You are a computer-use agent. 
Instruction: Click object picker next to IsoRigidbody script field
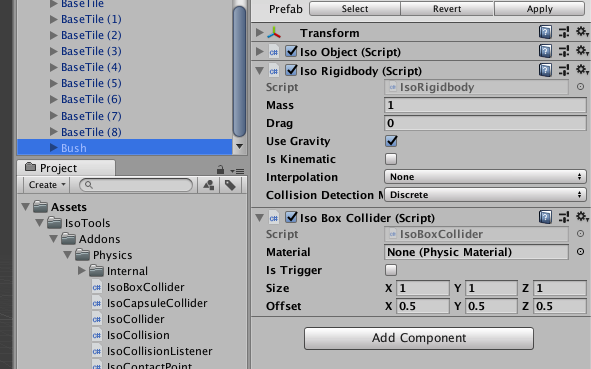[x=580, y=87]
